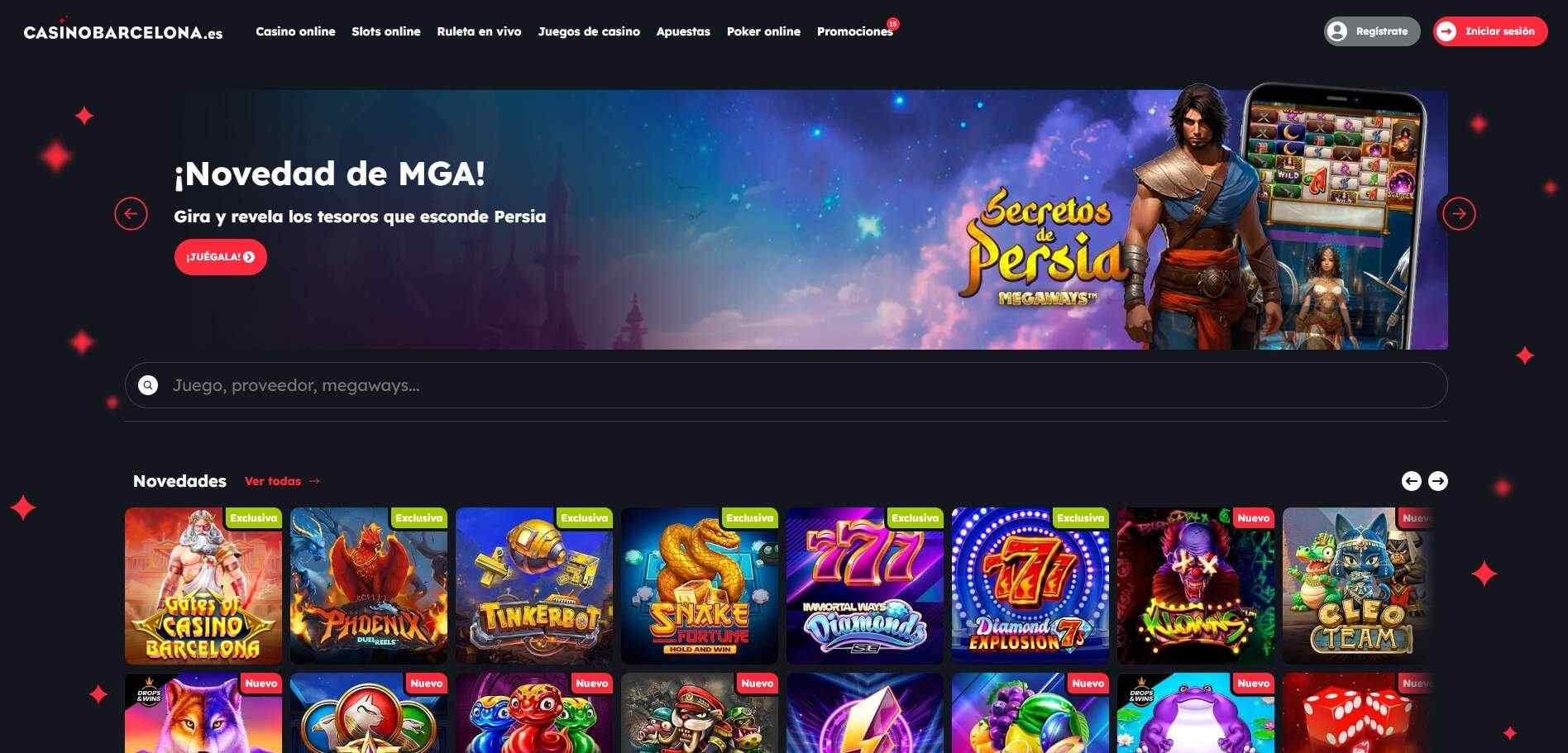1568x753 pixels.
Task: Open the Snake Fortune game thumbnail
Action: (700, 586)
